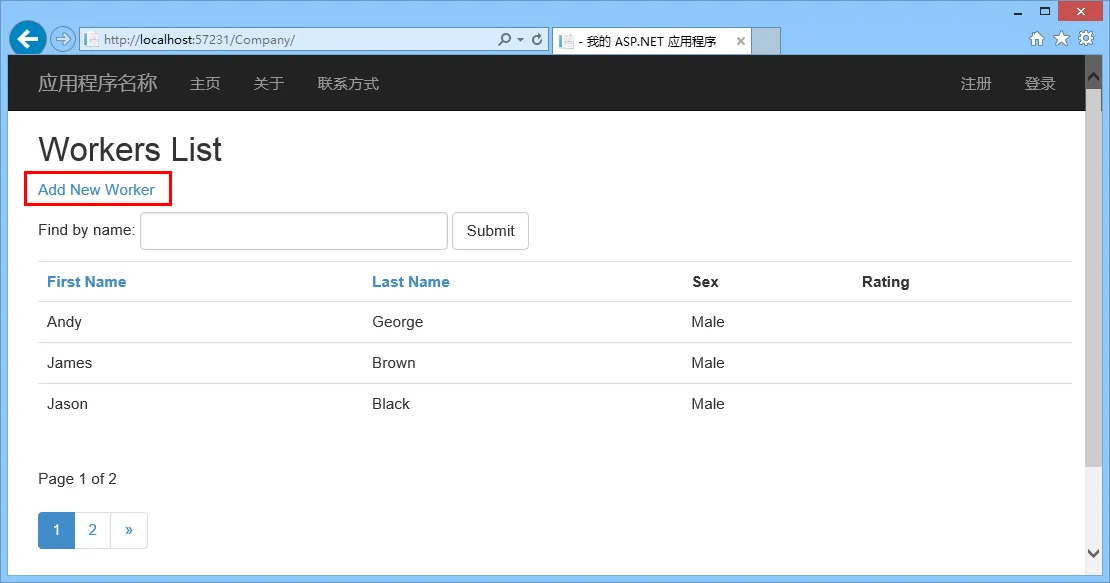This screenshot has width=1110, height=583.
Task: Click the browser forward arrow button
Action: [62, 40]
